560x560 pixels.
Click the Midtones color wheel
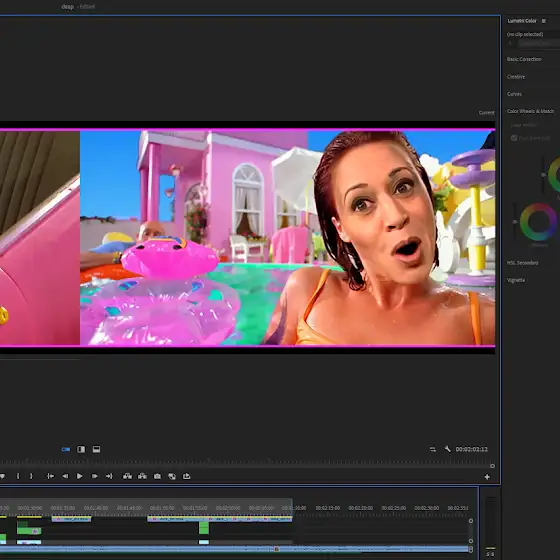tap(555, 175)
